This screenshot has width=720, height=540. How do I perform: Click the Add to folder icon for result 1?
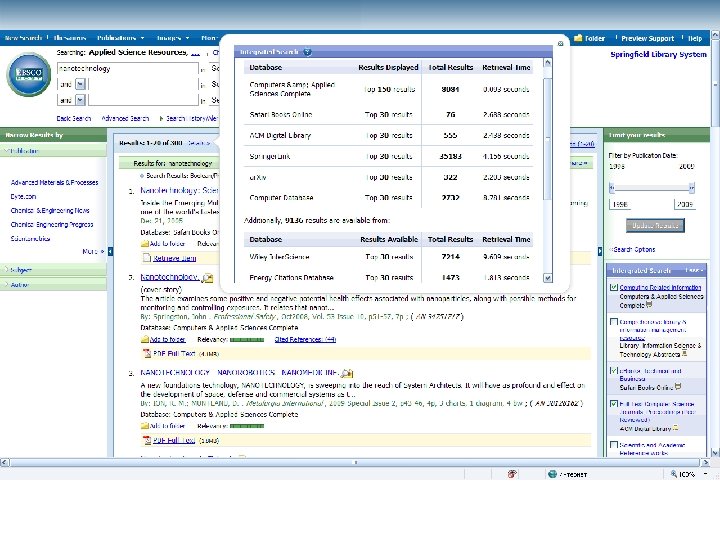pyautogui.click(x=145, y=244)
